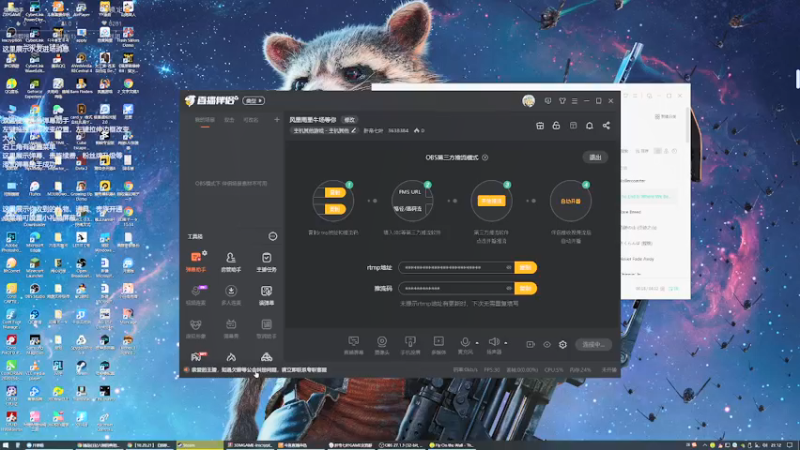Mute the speaker icon in bottom toolbar
The width and height of the screenshot is (800, 450).
coord(493,343)
